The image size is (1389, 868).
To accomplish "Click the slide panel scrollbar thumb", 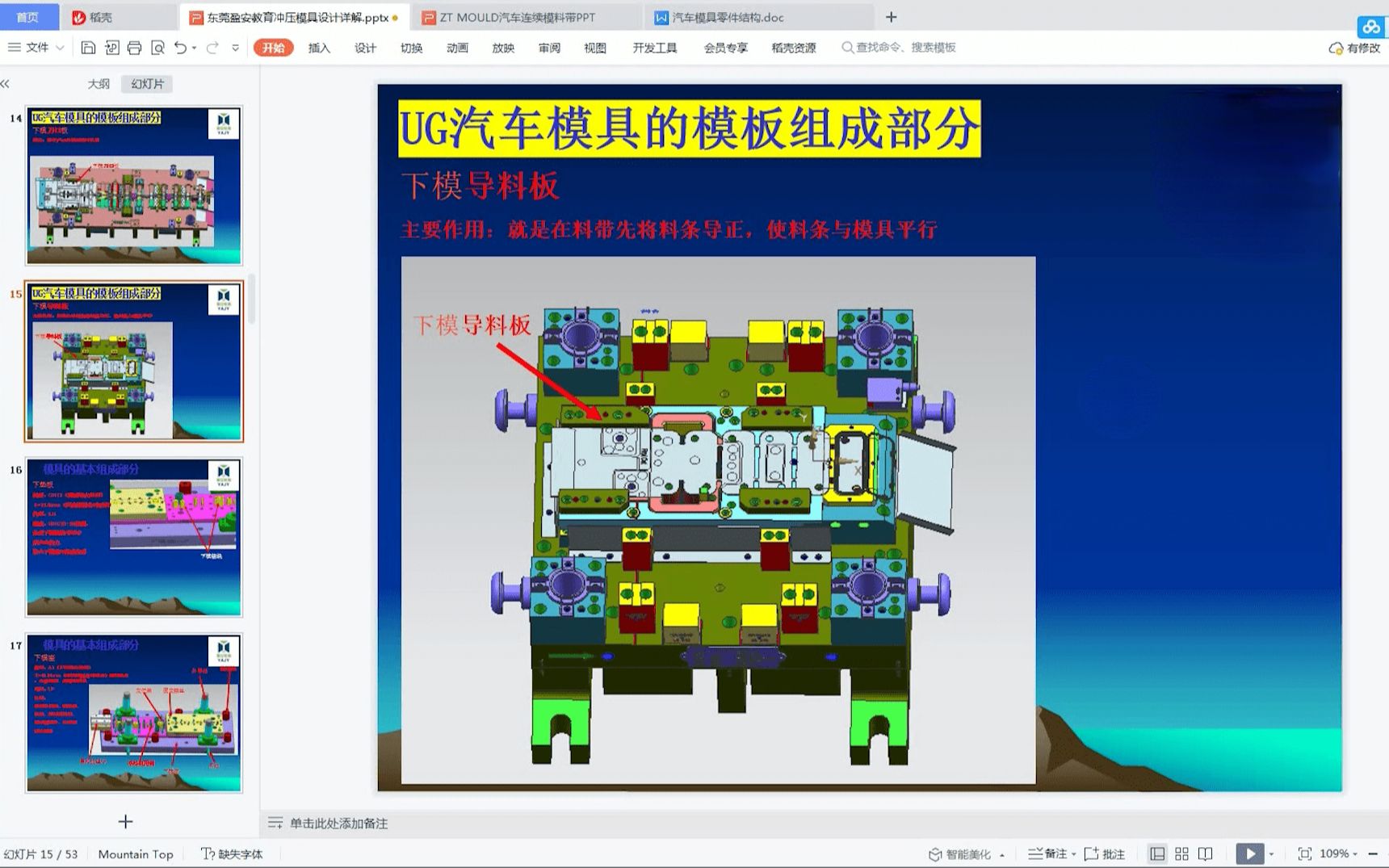I will [x=252, y=299].
